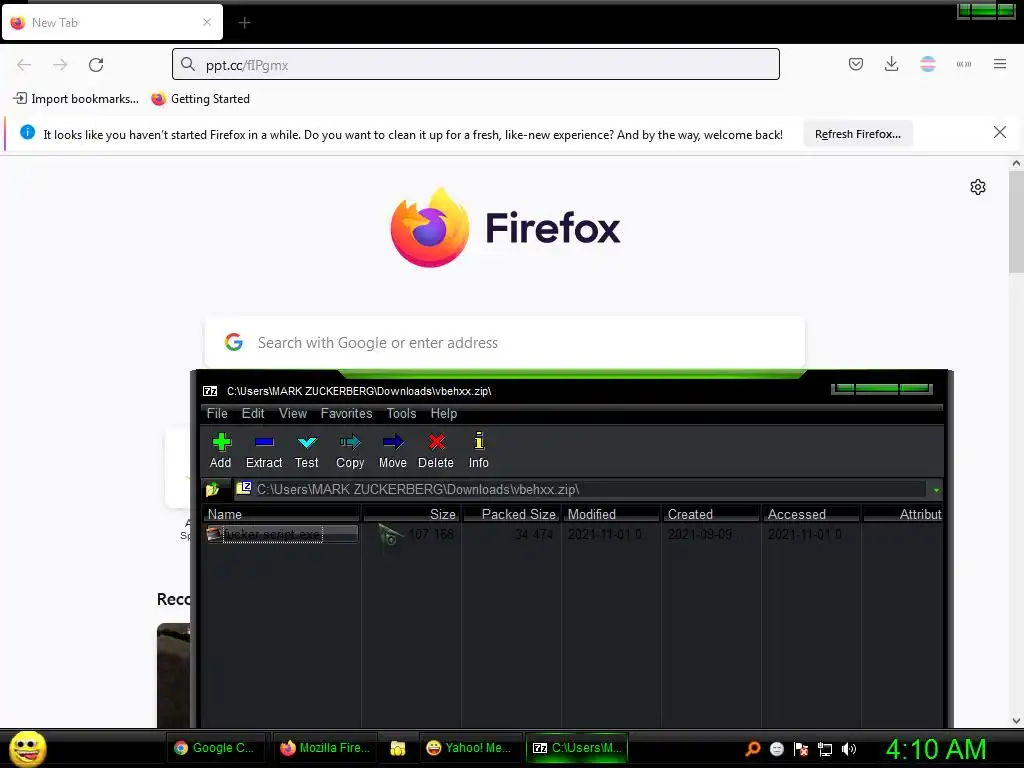Extract the archive using the Extract icon

click(264, 451)
